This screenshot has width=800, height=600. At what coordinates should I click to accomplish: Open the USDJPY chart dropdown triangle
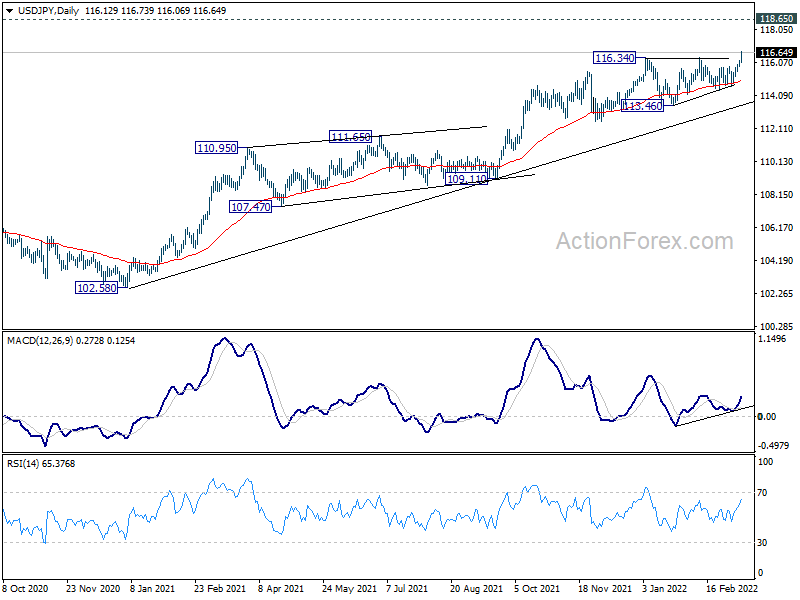(x=10, y=11)
